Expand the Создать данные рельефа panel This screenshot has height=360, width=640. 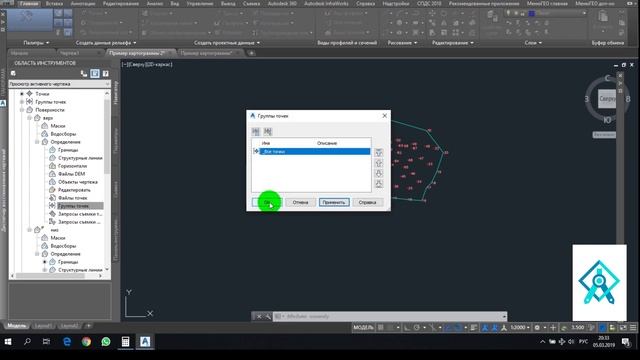pyautogui.click(x=106, y=42)
